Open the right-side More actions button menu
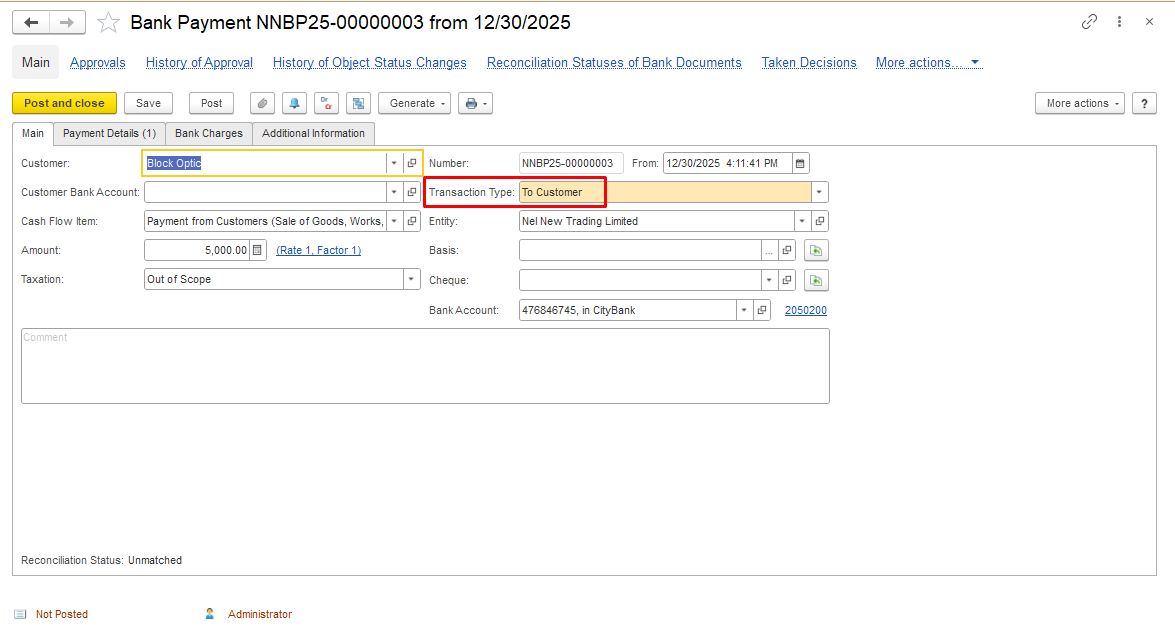Image resolution: width=1175 pixels, height=634 pixels. point(1080,103)
